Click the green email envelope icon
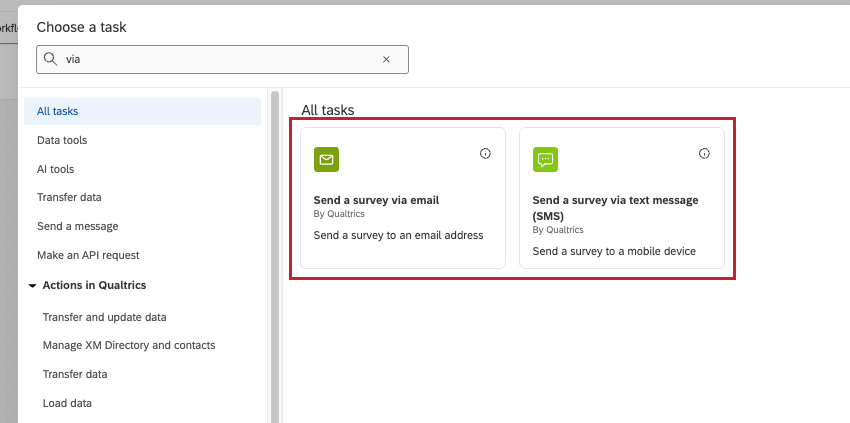Screen dimensions: 850x423 pos(326,159)
